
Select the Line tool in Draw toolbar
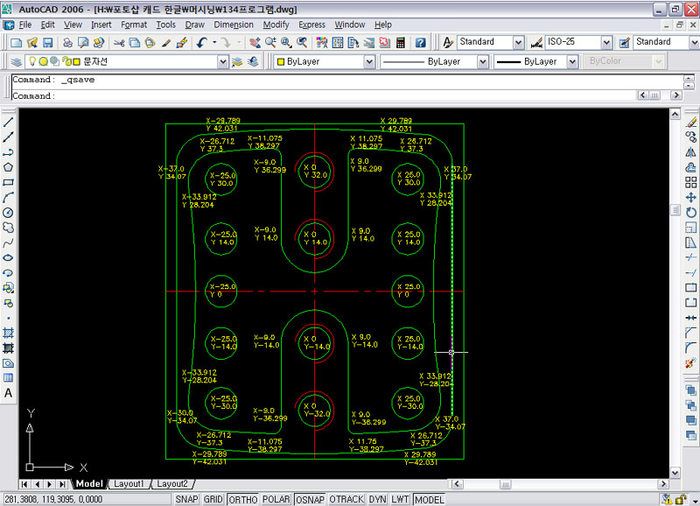8,122
